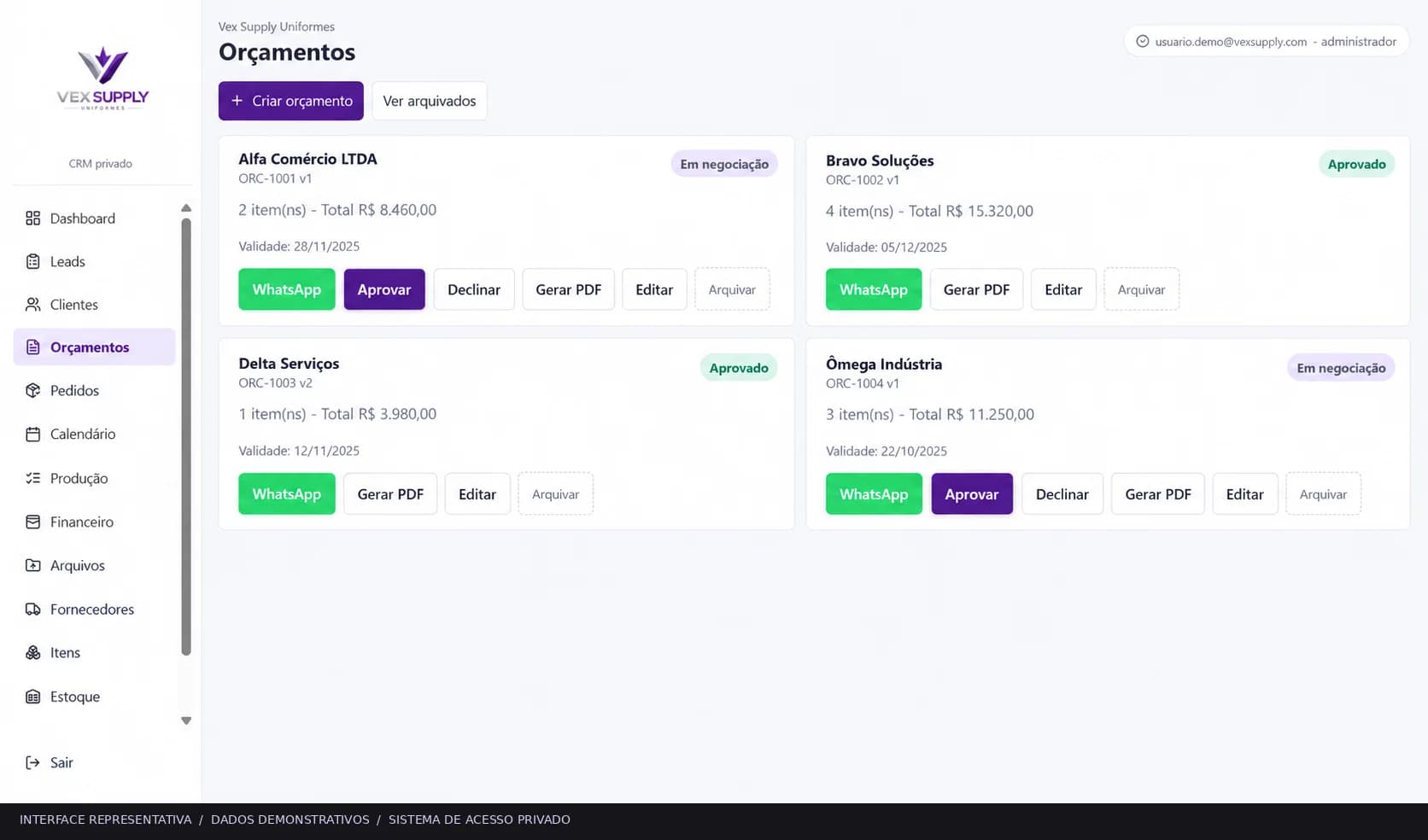The width and height of the screenshot is (1428, 840).
Task: Send Delta Serviços quote via WhatsApp
Action: pyautogui.click(x=287, y=494)
